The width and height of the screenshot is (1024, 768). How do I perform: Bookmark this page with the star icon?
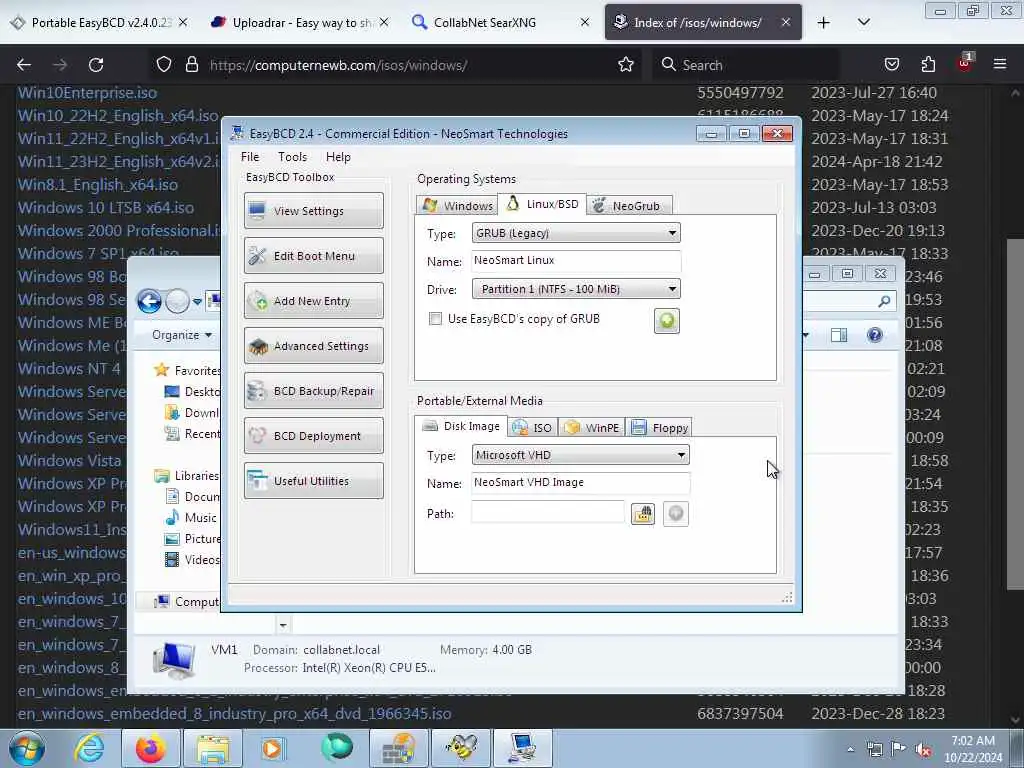pos(626,65)
